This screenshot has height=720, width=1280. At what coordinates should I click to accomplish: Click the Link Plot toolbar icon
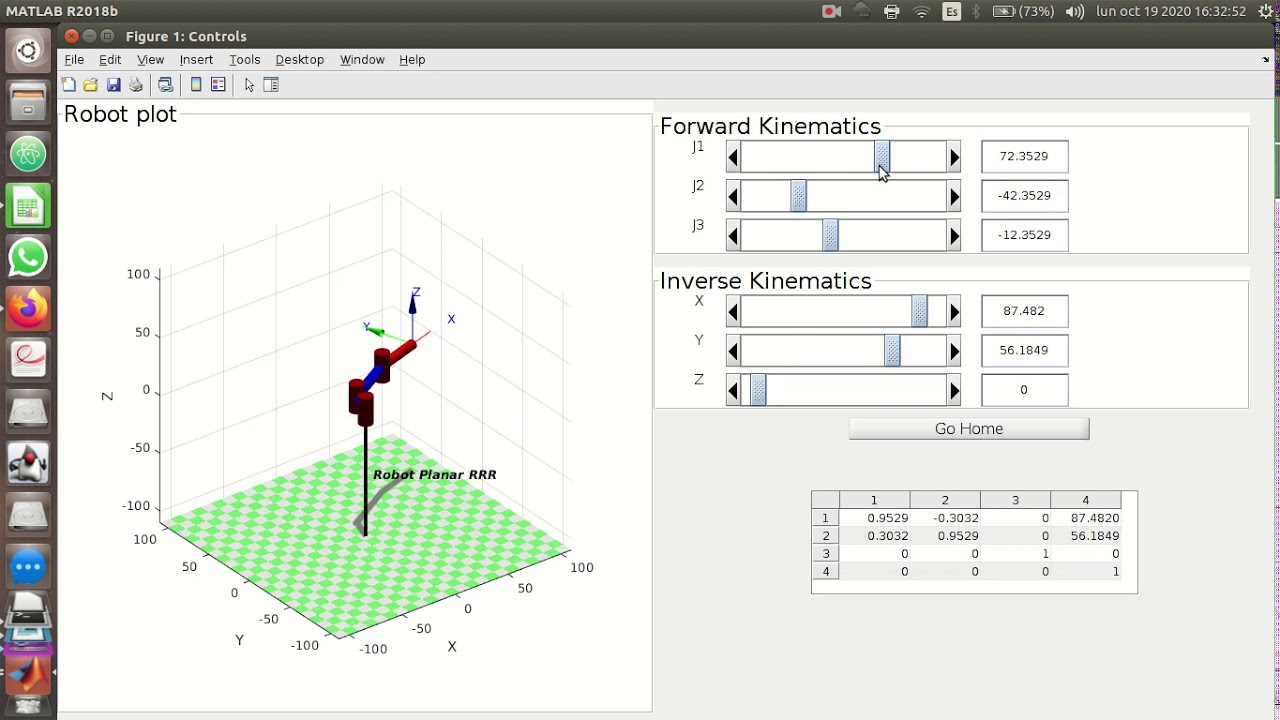(x=166, y=85)
